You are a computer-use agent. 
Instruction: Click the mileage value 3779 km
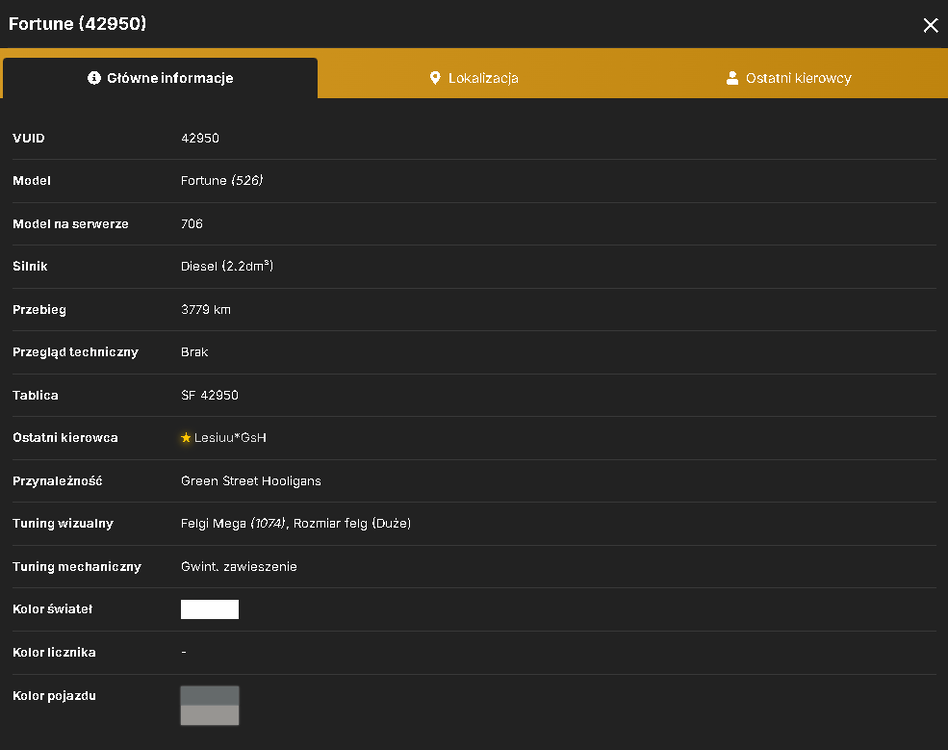(x=206, y=309)
